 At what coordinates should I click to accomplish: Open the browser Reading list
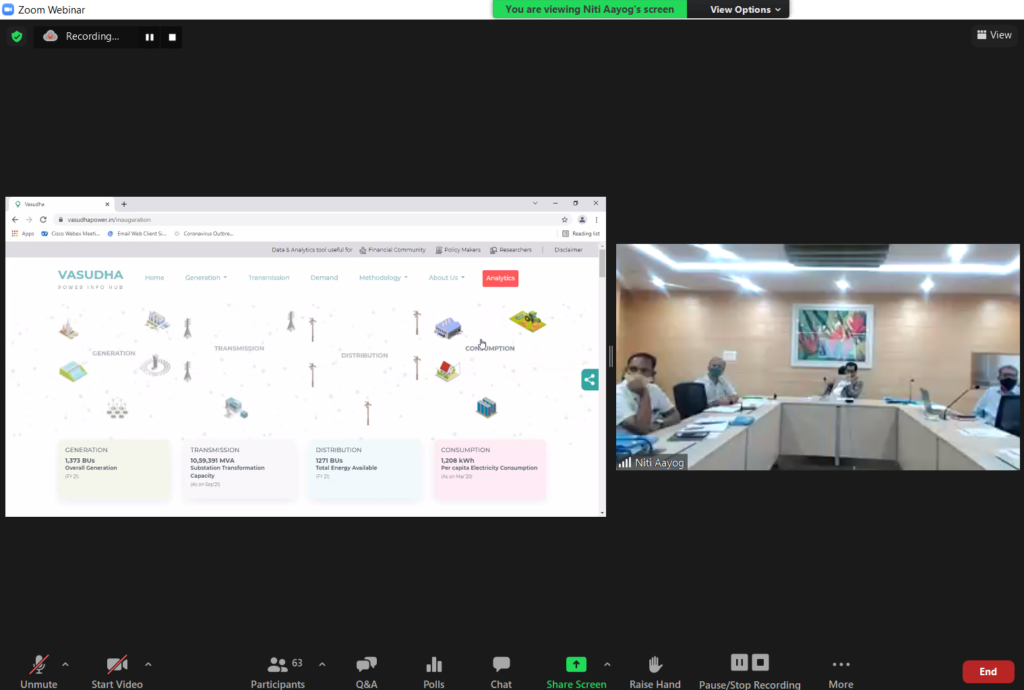[581, 234]
